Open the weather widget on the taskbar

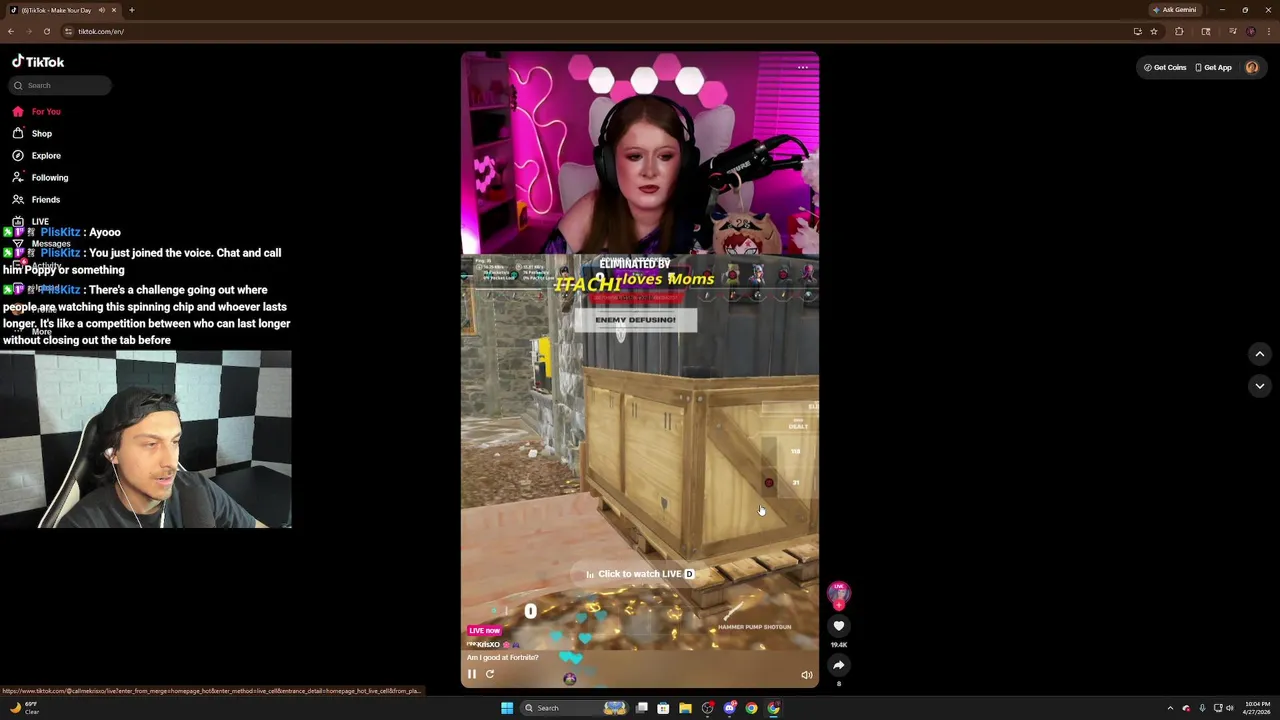click(x=24, y=708)
